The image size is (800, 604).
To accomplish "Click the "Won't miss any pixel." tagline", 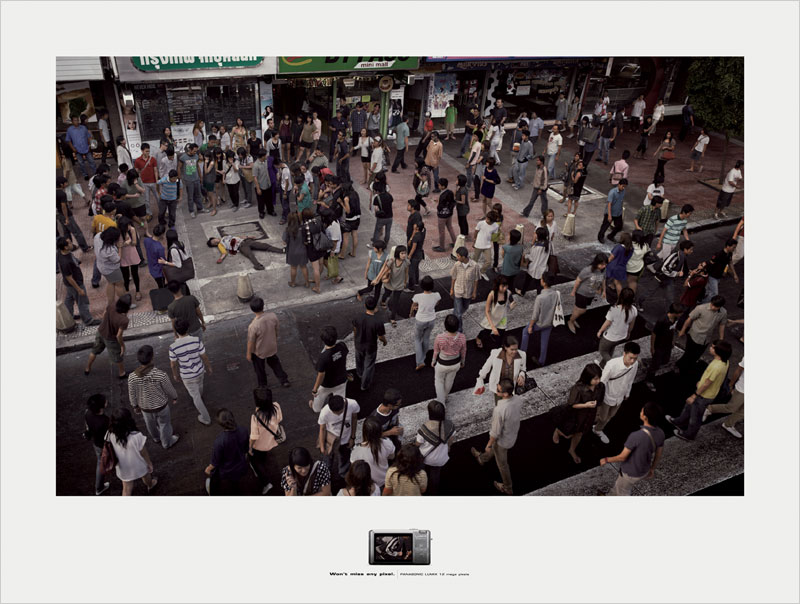I will pyautogui.click(x=362, y=574).
